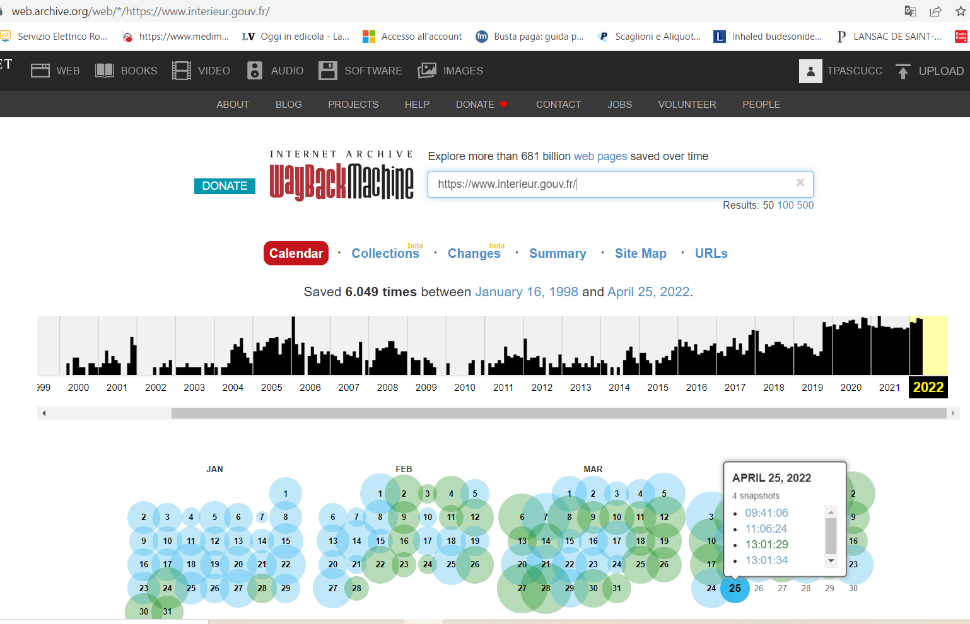Screen dimensions: 970x624
Task: Open the January 16, 1998 first capture link
Action: [526, 292]
